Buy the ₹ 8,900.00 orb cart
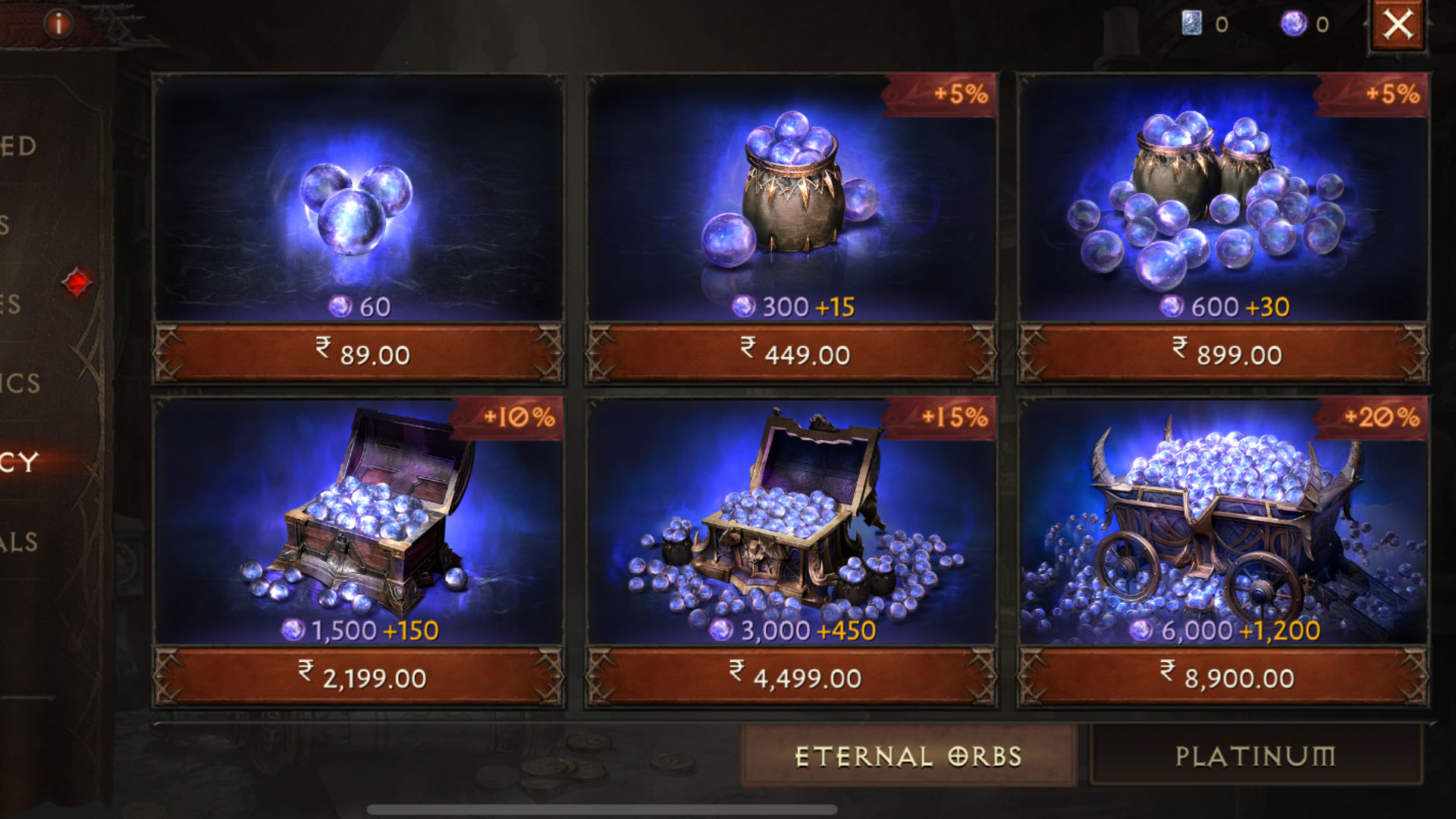 (x=1223, y=676)
